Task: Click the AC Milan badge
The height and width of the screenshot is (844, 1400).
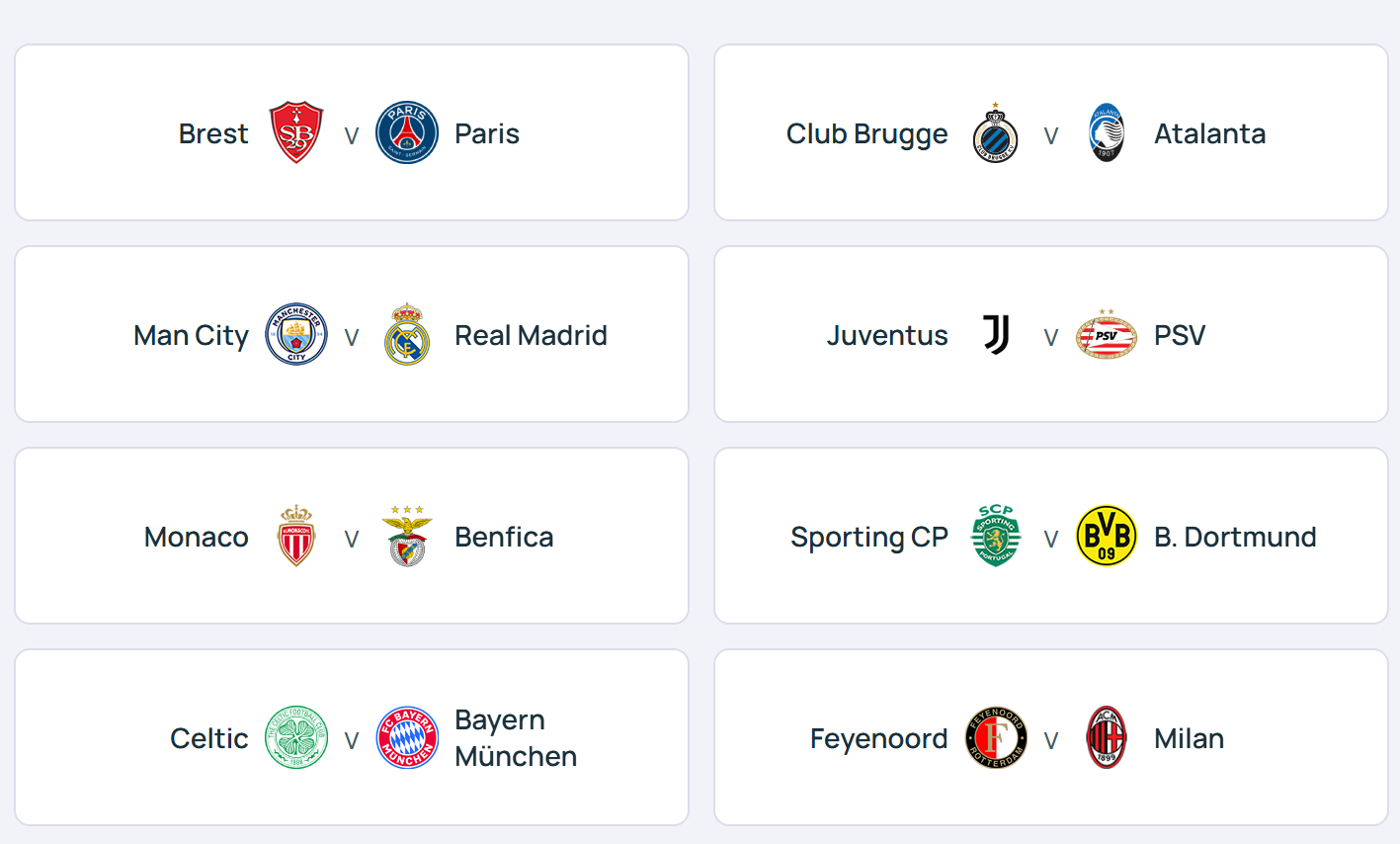Action: pyautogui.click(x=1107, y=737)
